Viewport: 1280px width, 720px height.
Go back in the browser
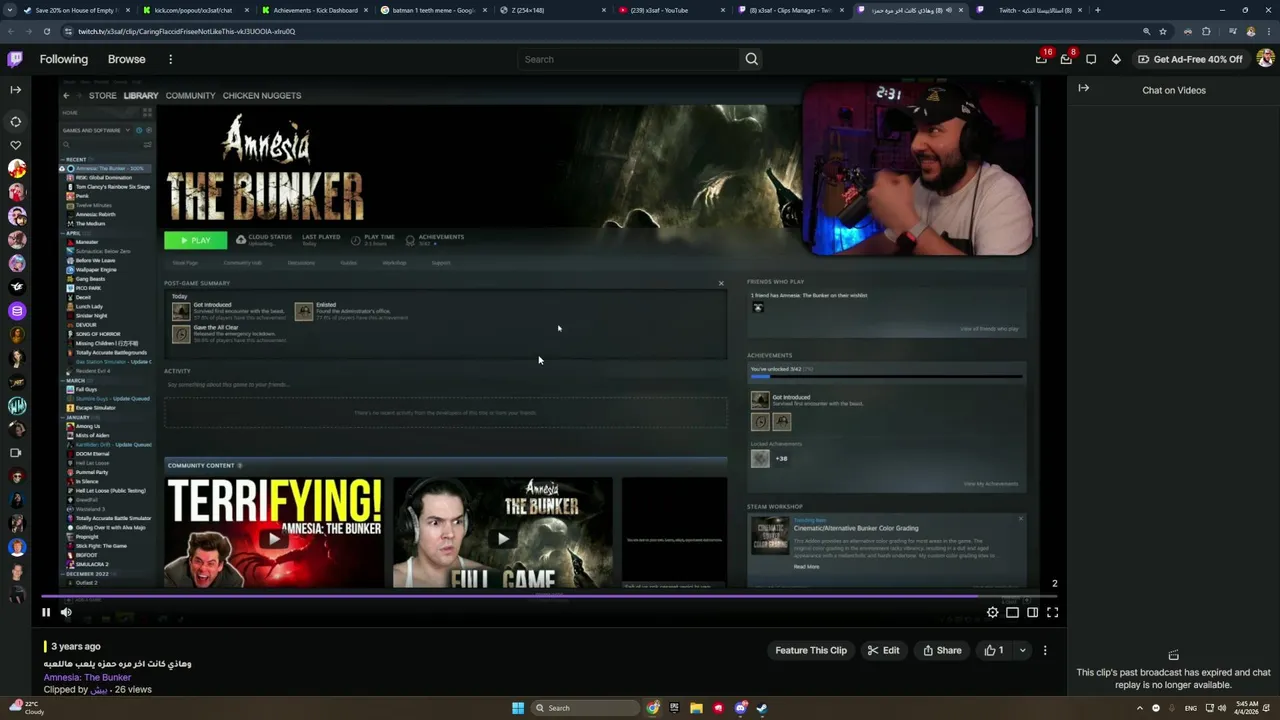(10, 31)
